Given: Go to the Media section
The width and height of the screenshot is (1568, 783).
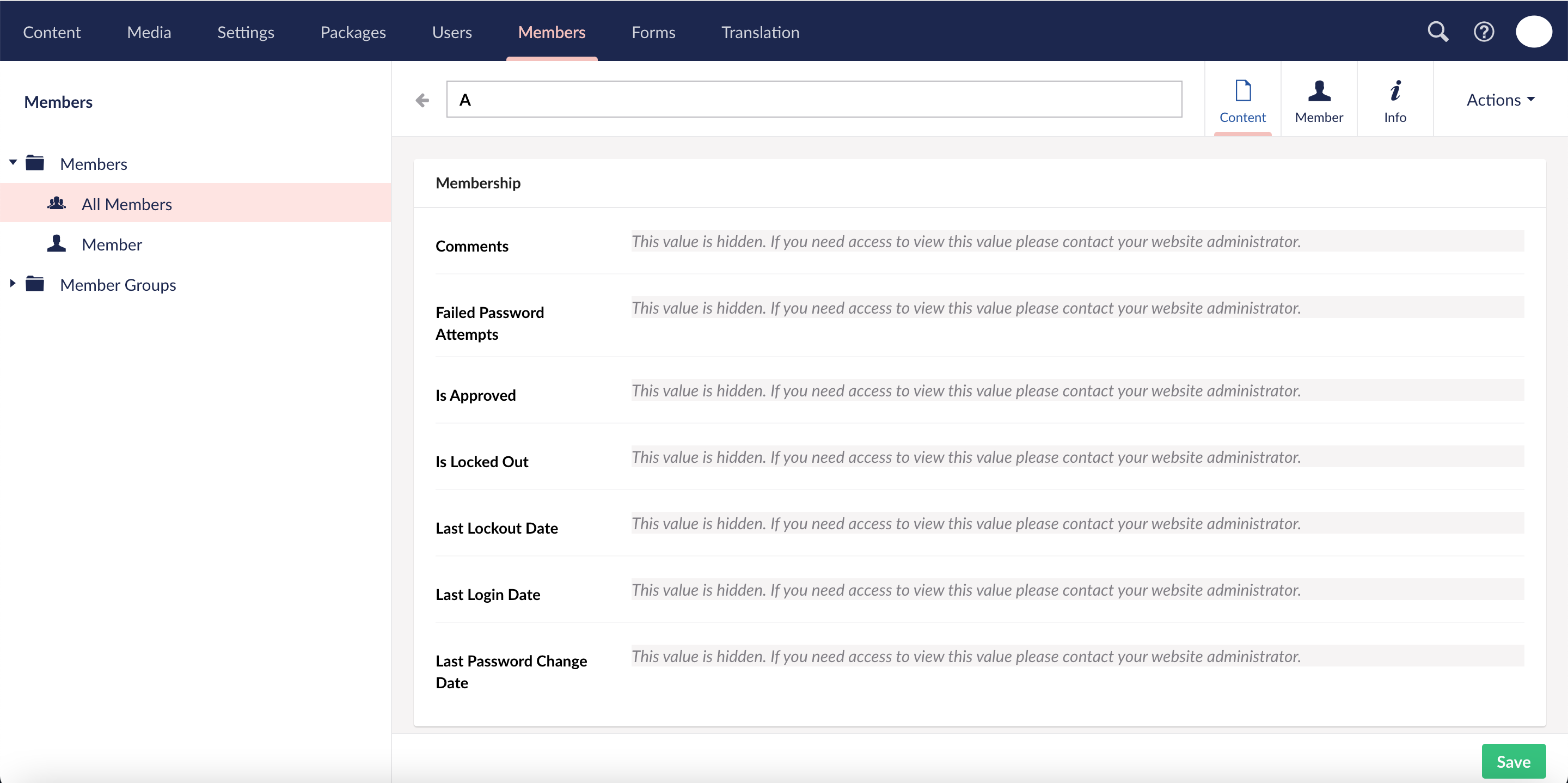Looking at the screenshot, I should [x=149, y=32].
